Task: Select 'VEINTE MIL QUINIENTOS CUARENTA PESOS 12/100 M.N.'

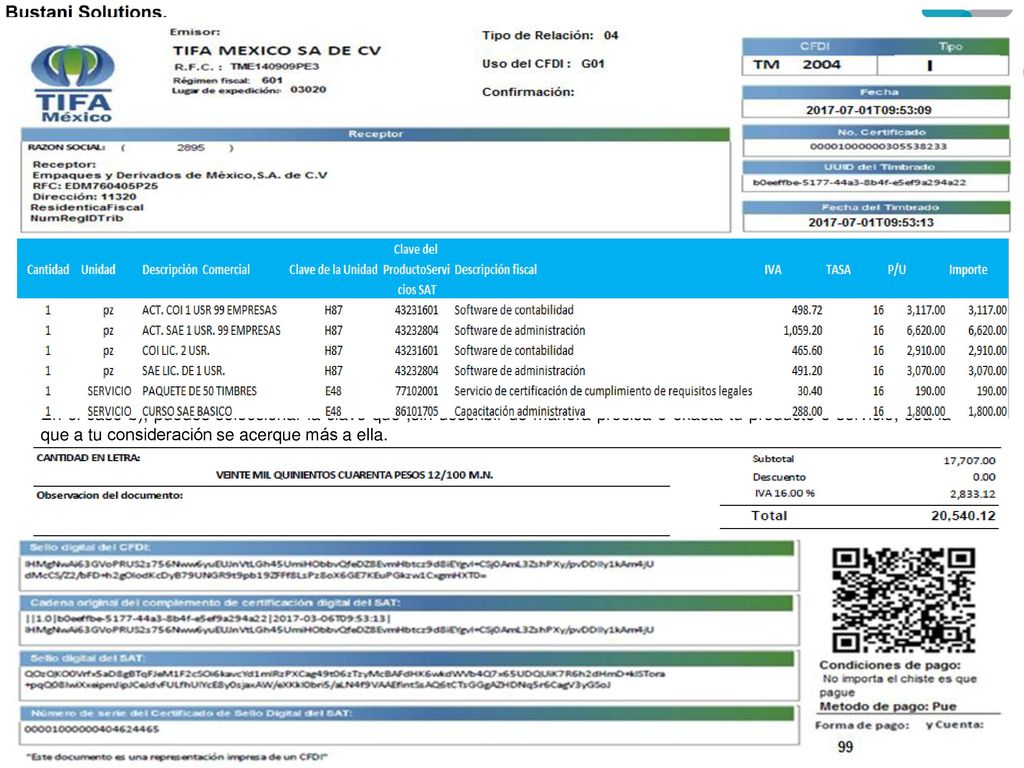Action: [354, 475]
